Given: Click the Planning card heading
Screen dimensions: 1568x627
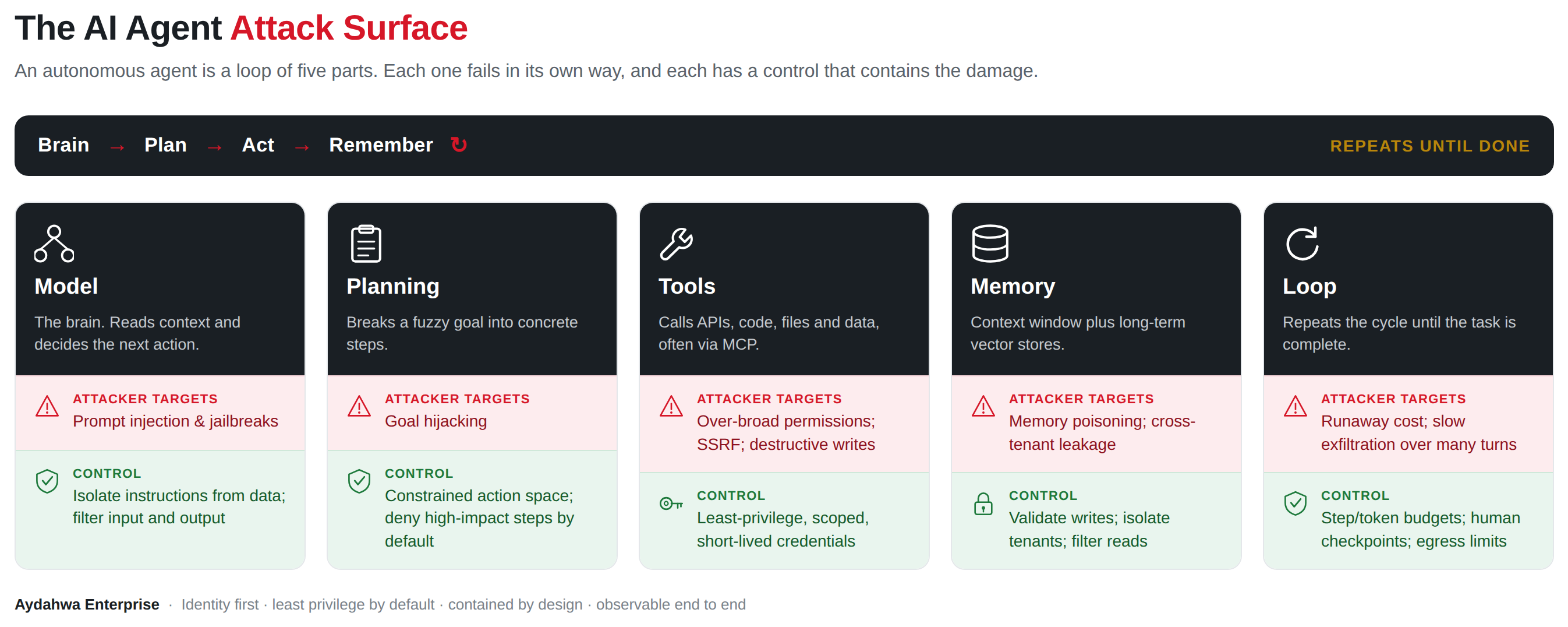Looking at the screenshot, I should coord(392,286).
